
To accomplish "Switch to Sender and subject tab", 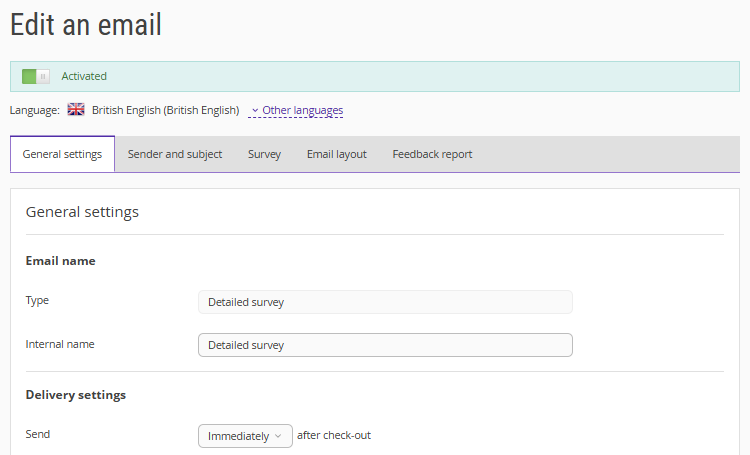I will coord(175,154).
